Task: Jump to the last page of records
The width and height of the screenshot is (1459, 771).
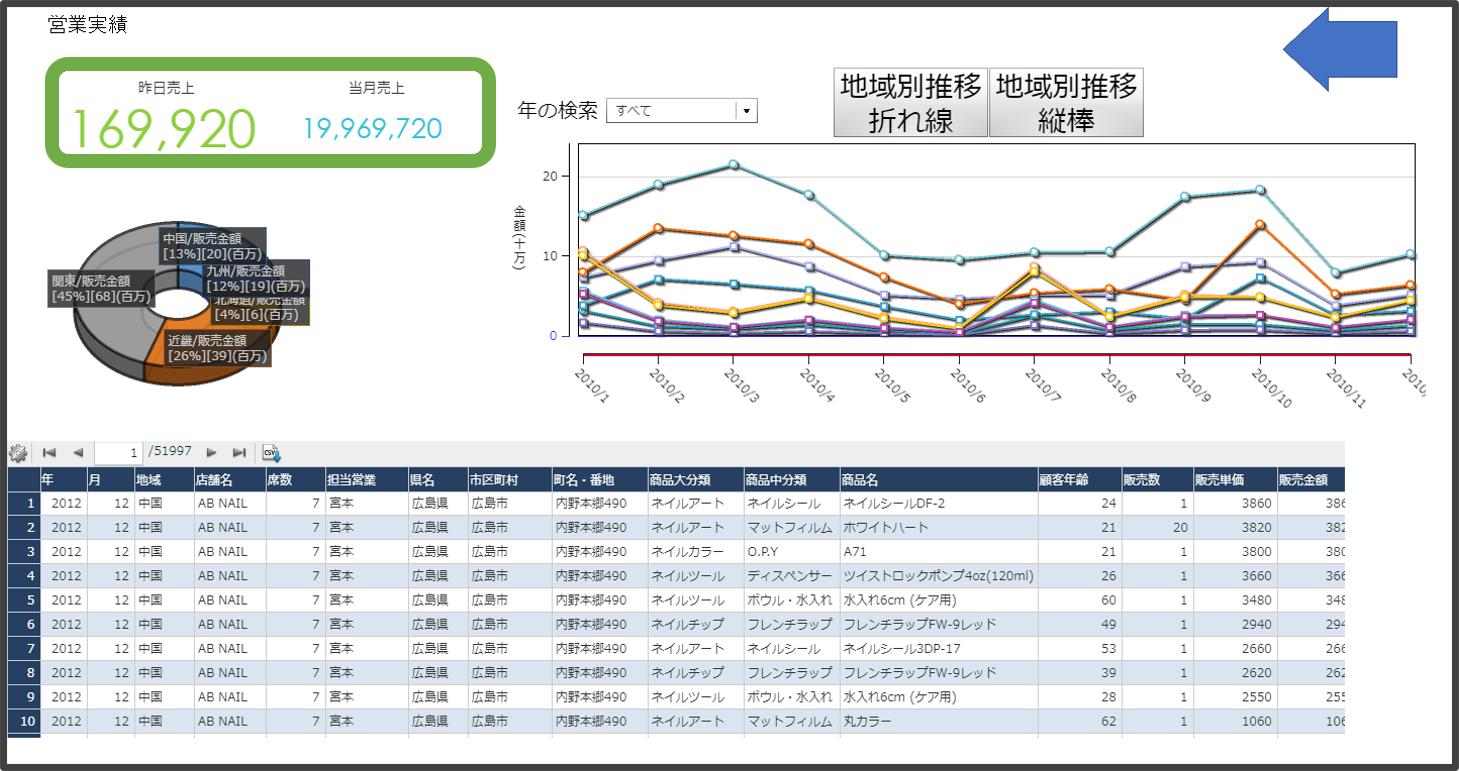Action: coord(239,453)
